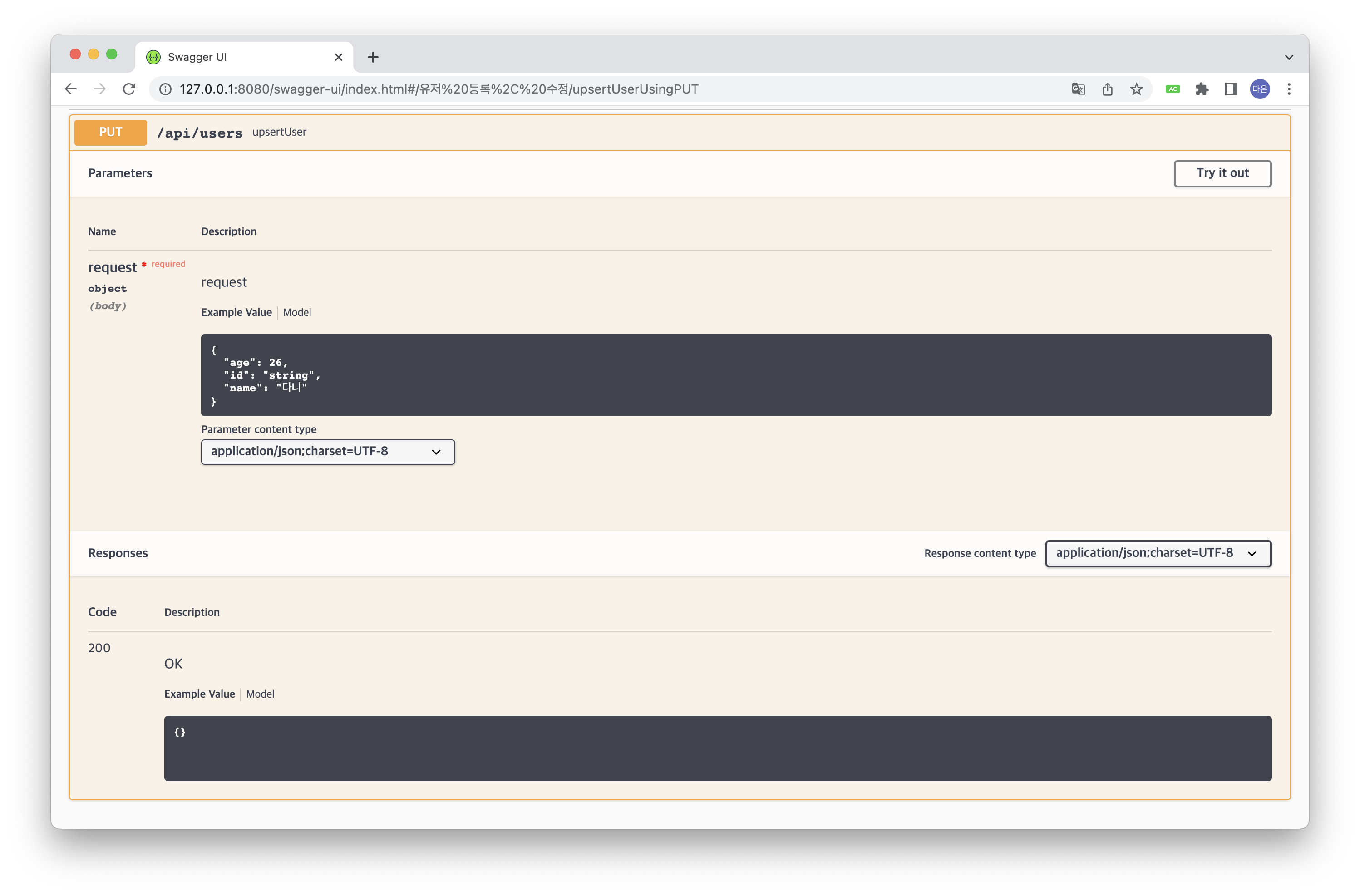The height and width of the screenshot is (896, 1360).
Task: View site information icon in address bar
Action: [x=165, y=89]
